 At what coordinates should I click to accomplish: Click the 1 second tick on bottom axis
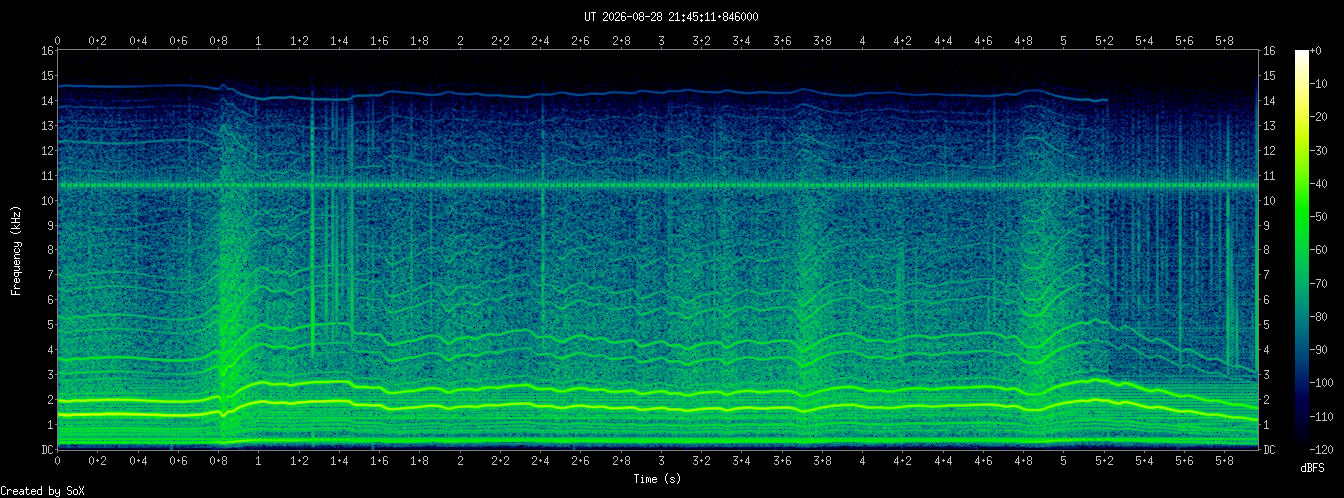click(259, 461)
